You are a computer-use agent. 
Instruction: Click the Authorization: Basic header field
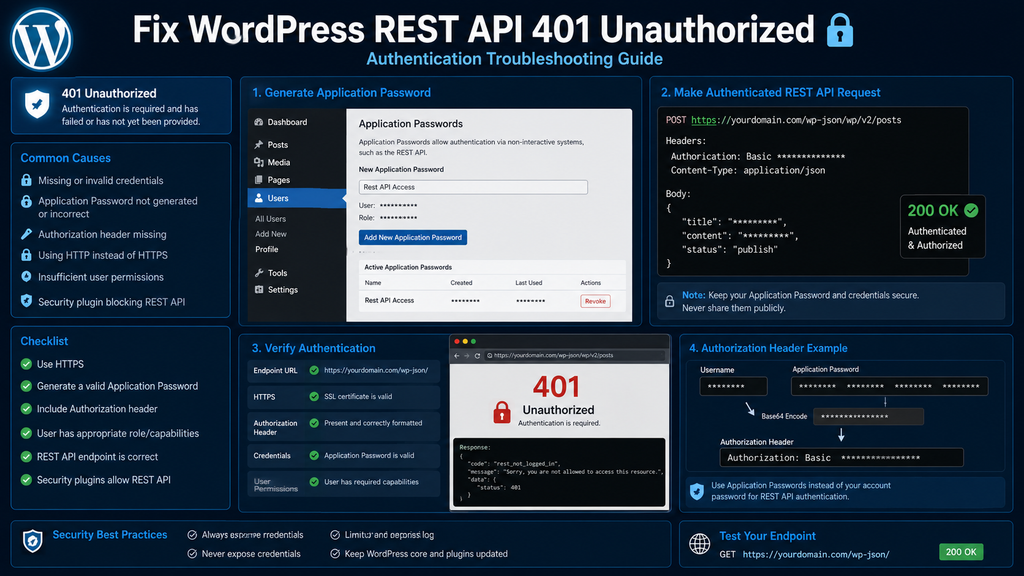pyautogui.click(x=841, y=457)
